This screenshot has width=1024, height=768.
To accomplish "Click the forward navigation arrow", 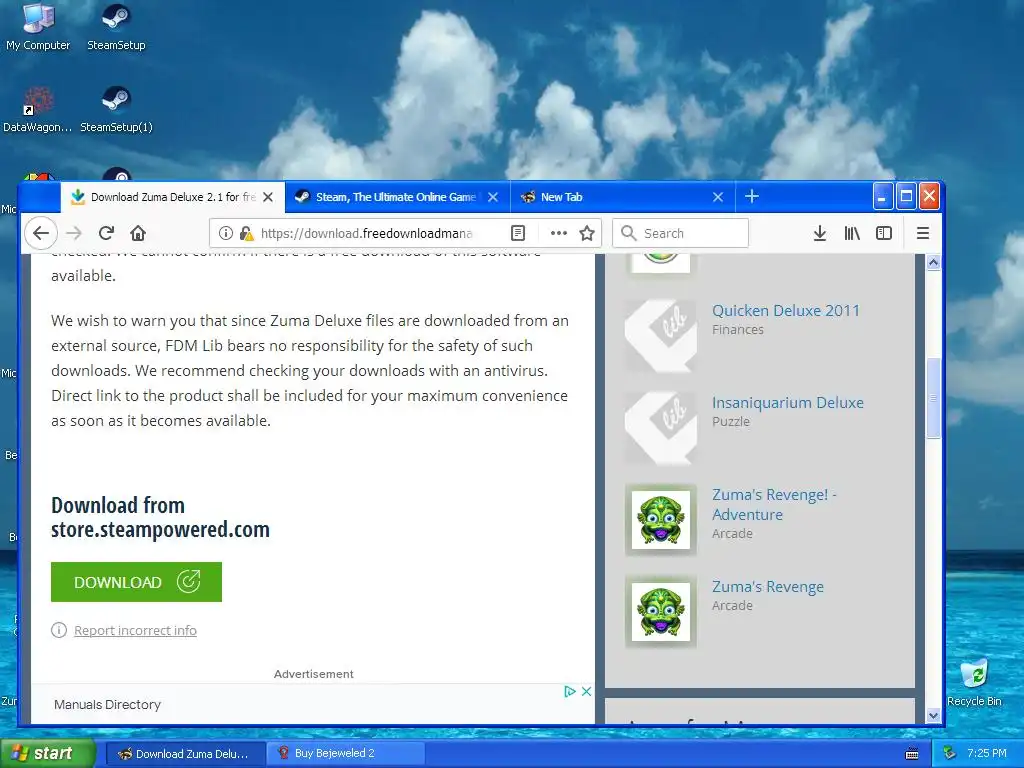I will coord(74,233).
